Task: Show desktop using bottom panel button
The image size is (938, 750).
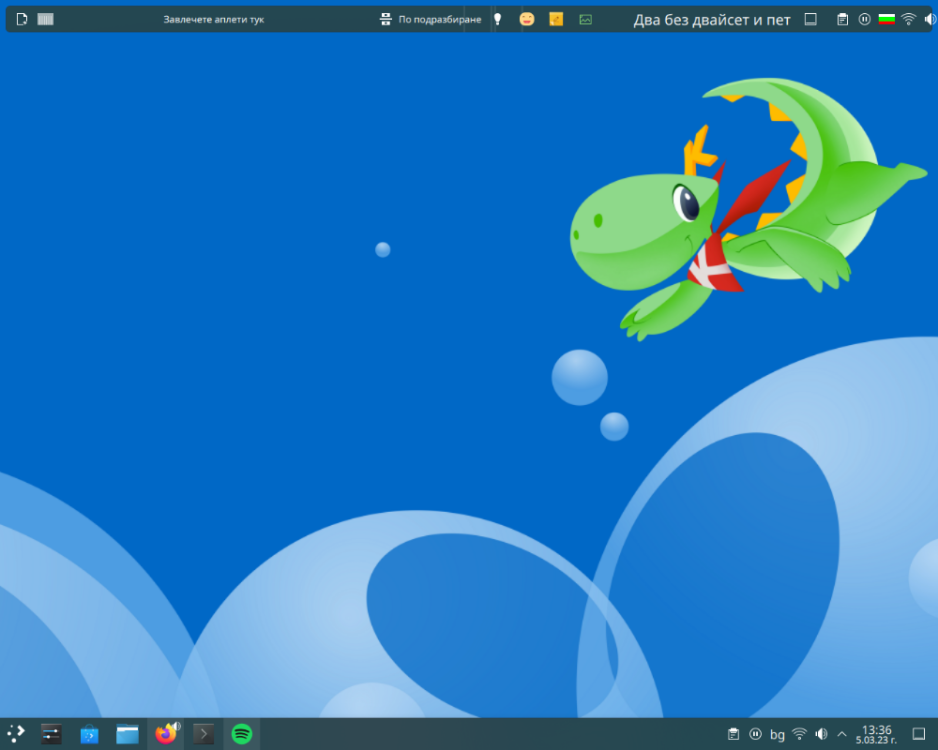Action: tap(919, 734)
